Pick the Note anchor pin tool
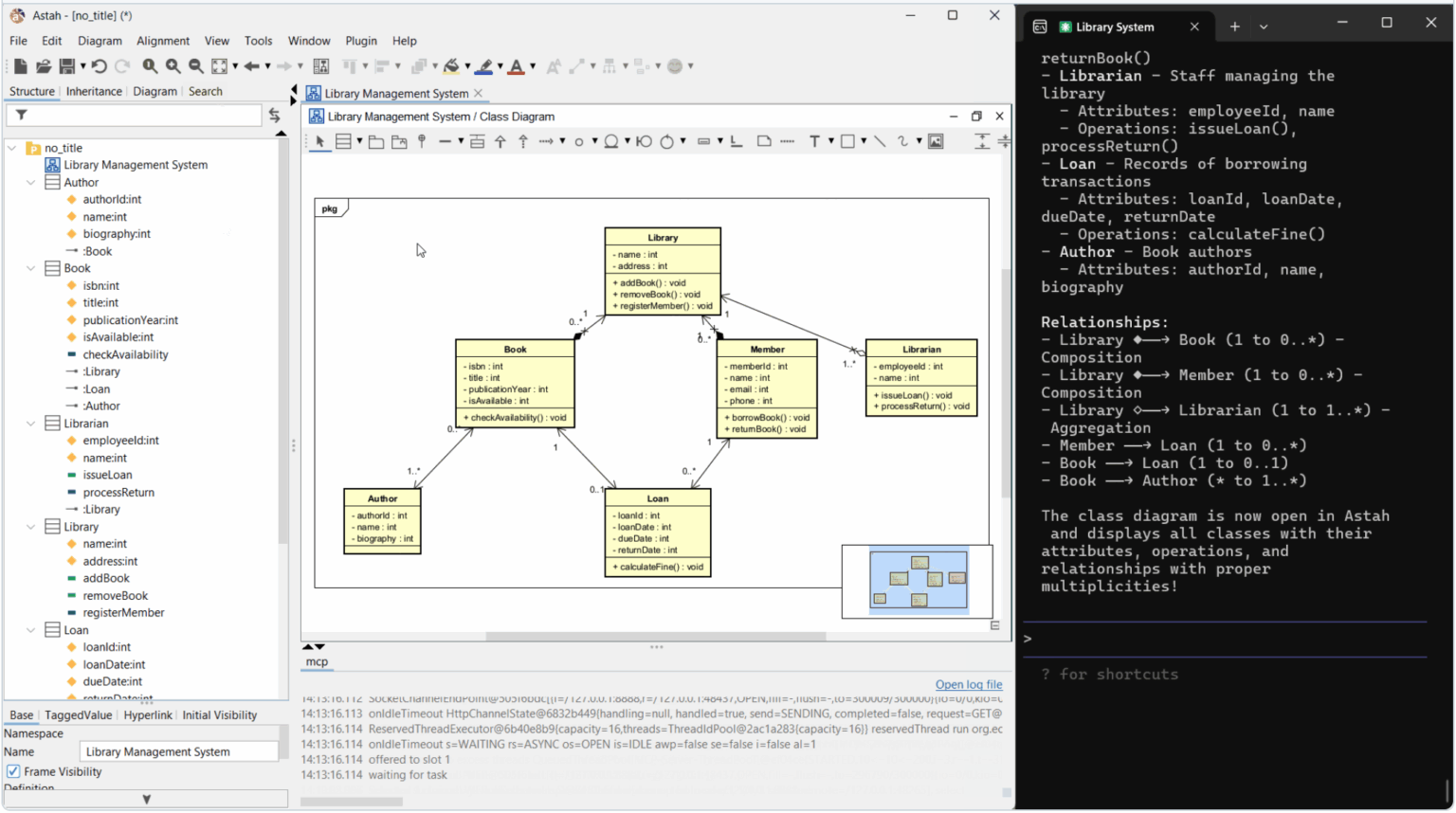The height and width of the screenshot is (813, 1456). click(x=422, y=141)
